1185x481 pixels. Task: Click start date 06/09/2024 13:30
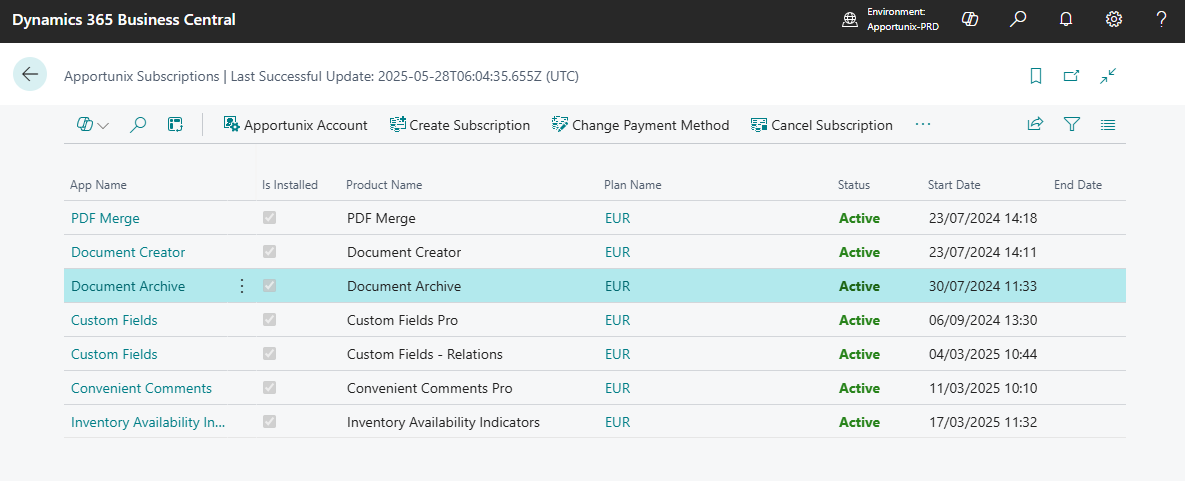click(x=982, y=320)
